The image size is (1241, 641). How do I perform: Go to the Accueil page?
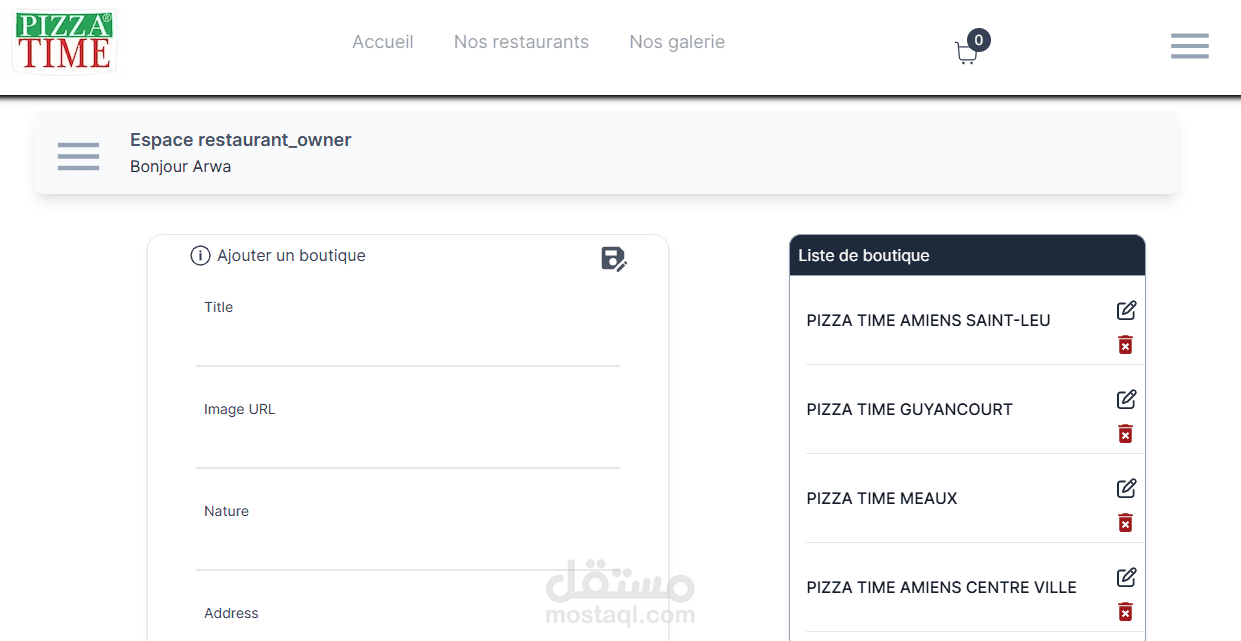pos(382,42)
